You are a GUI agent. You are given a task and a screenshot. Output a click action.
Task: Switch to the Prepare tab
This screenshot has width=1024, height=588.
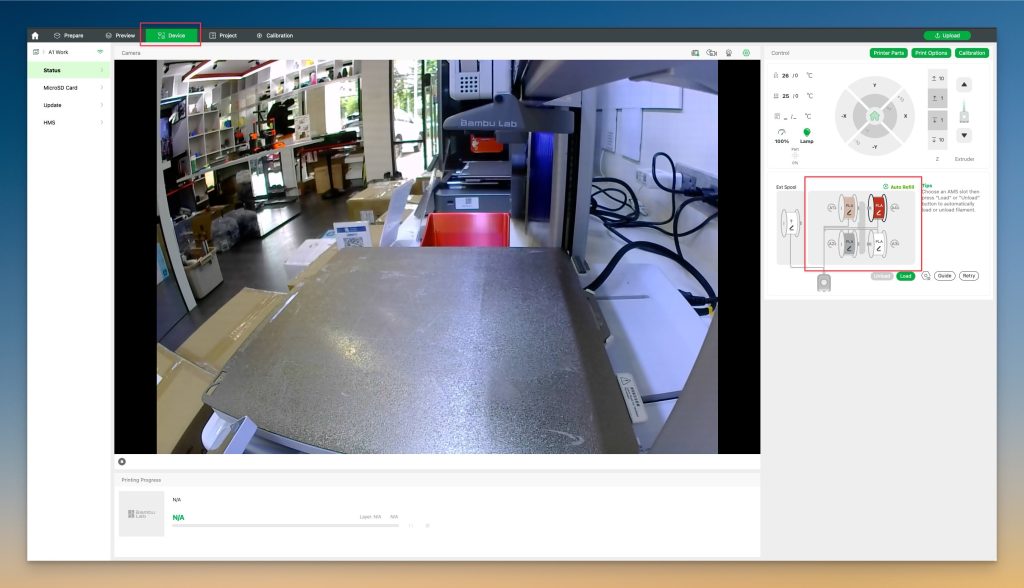click(x=68, y=35)
